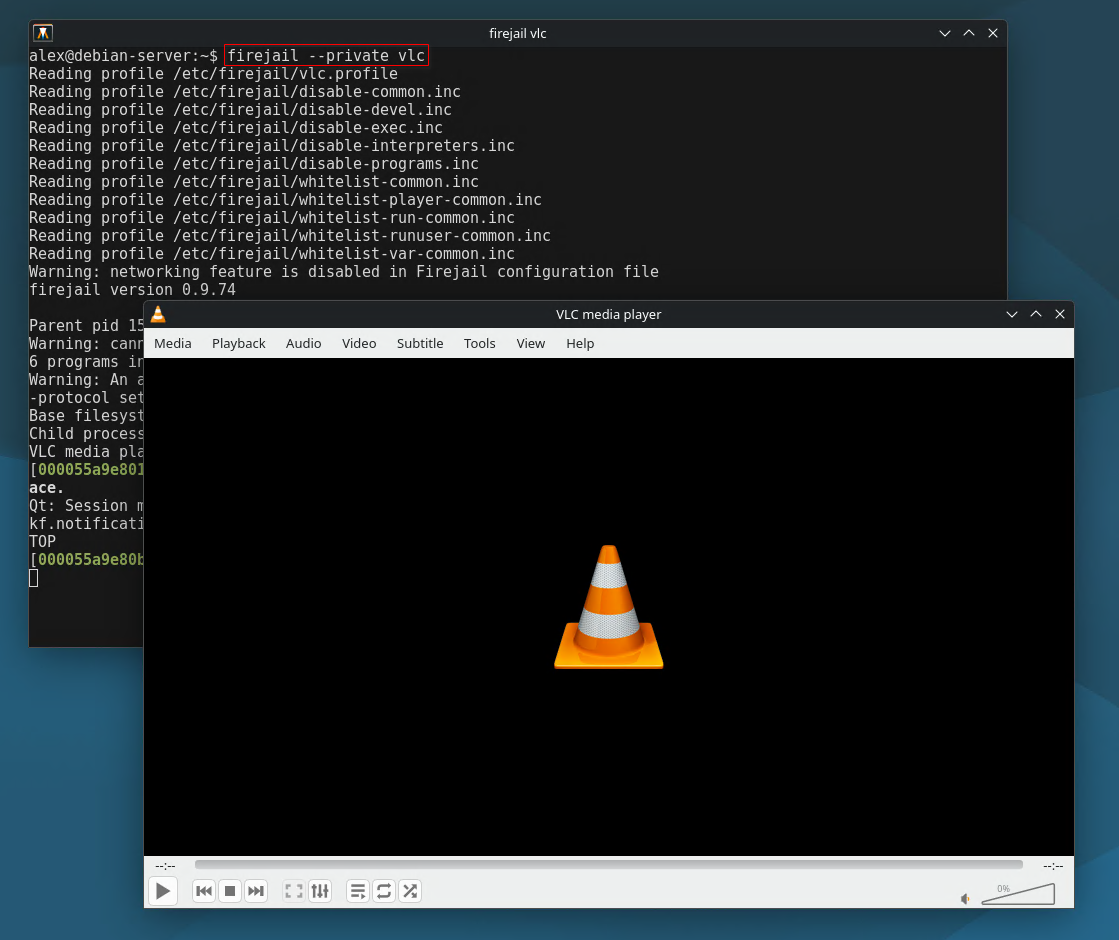Toggle fullscreen video in VLC

tap(294, 891)
